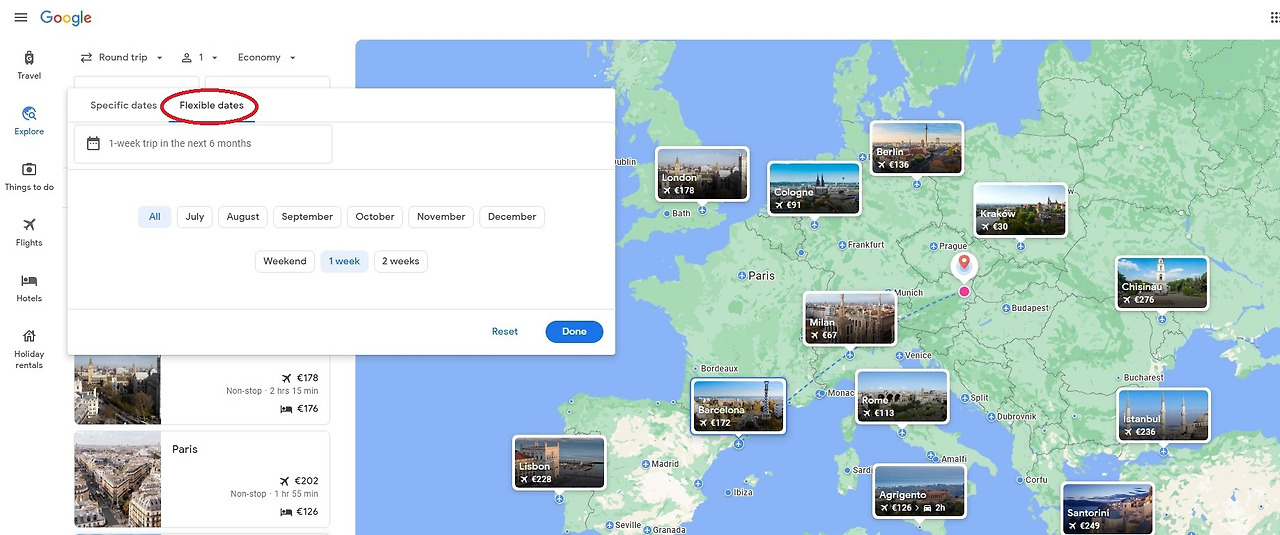Switch to the Specific dates tab
Screen dimensions: 1280x535
[123, 105]
